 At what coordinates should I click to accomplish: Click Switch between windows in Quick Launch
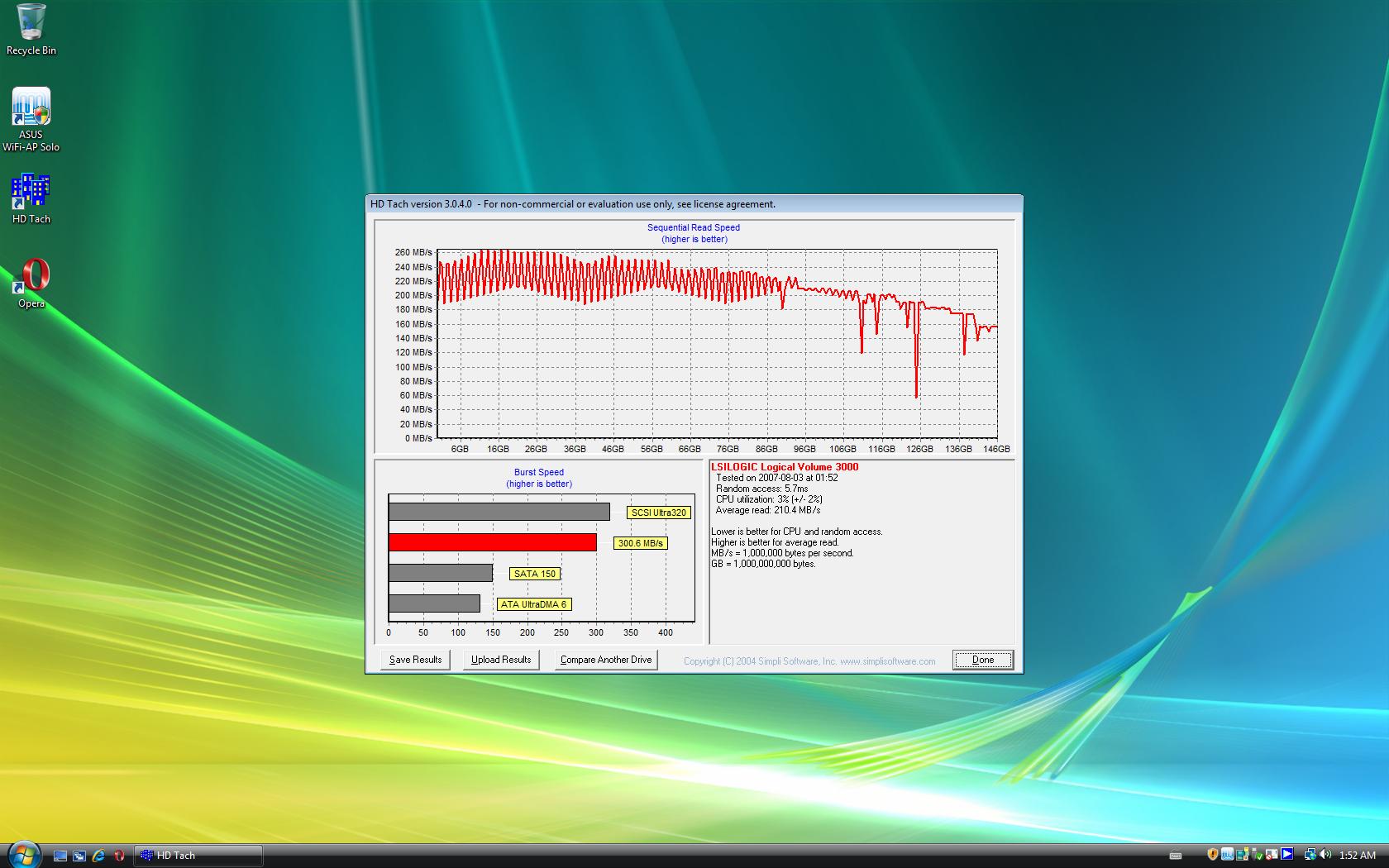(x=79, y=856)
